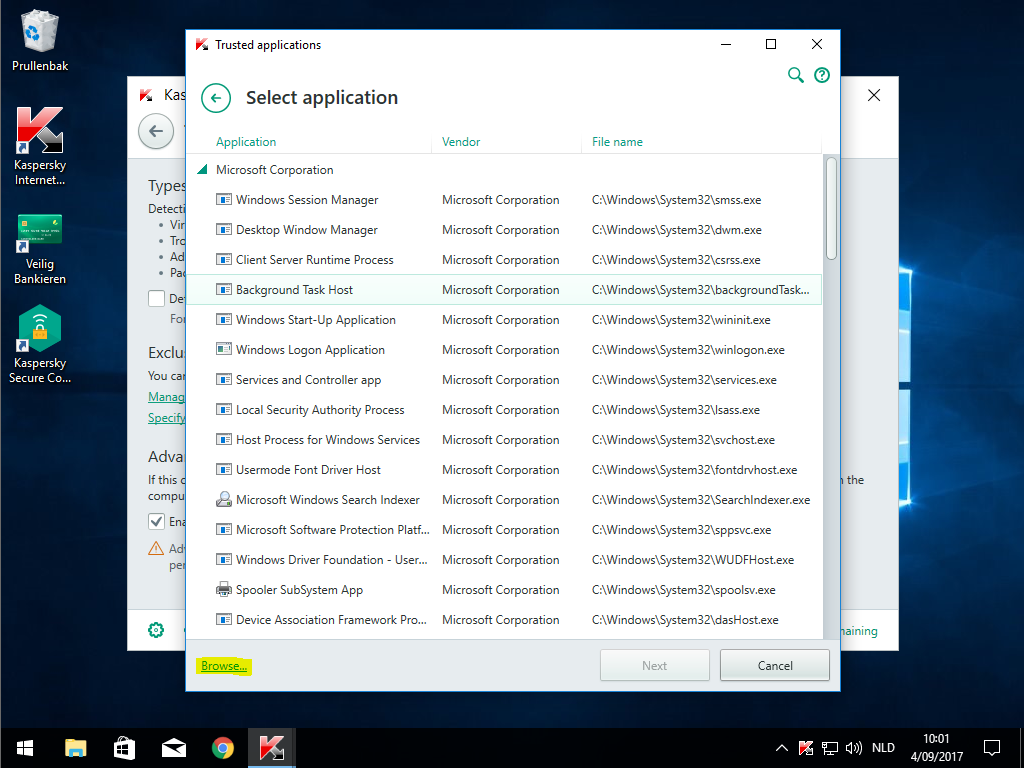Screen dimensions: 1024x768
Task: Click the settings gear in the Kaspersky background window
Action: coord(156,630)
